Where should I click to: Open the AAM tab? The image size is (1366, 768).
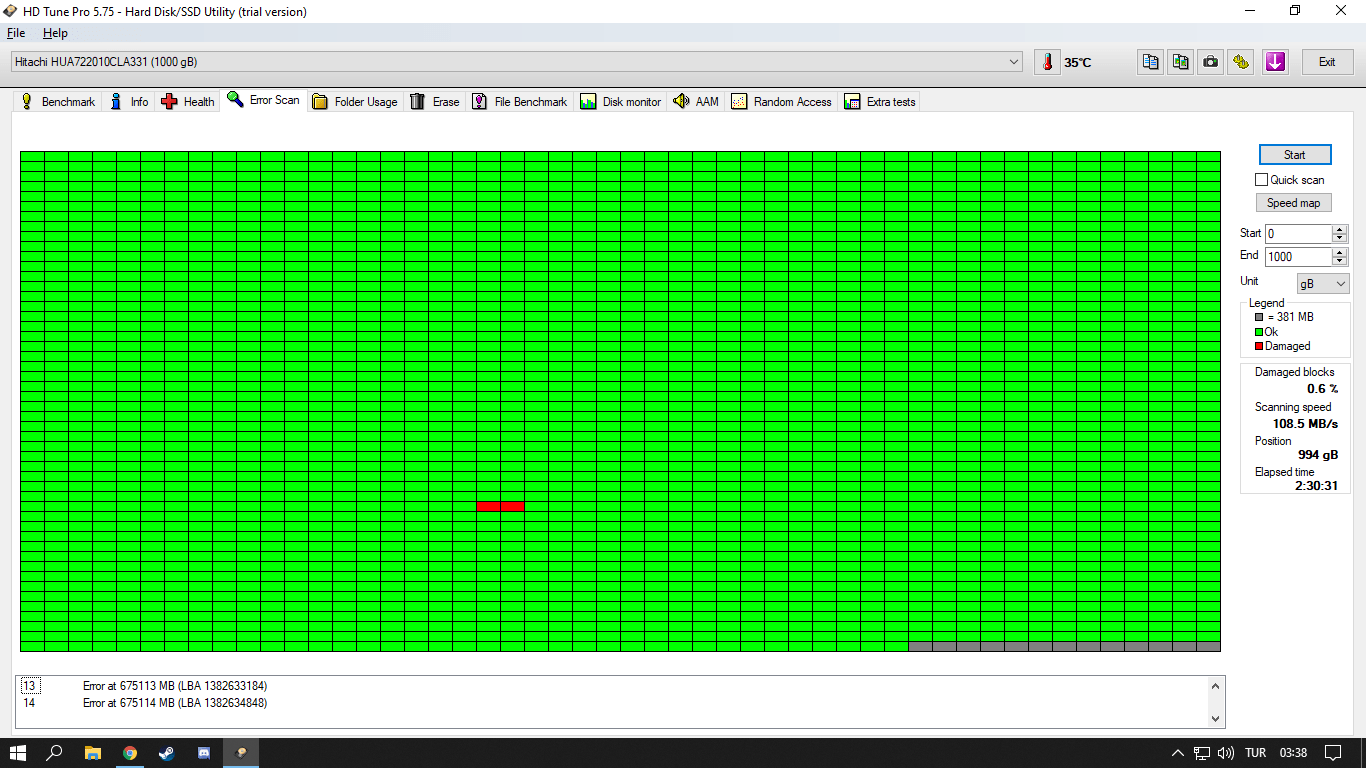(696, 102)
